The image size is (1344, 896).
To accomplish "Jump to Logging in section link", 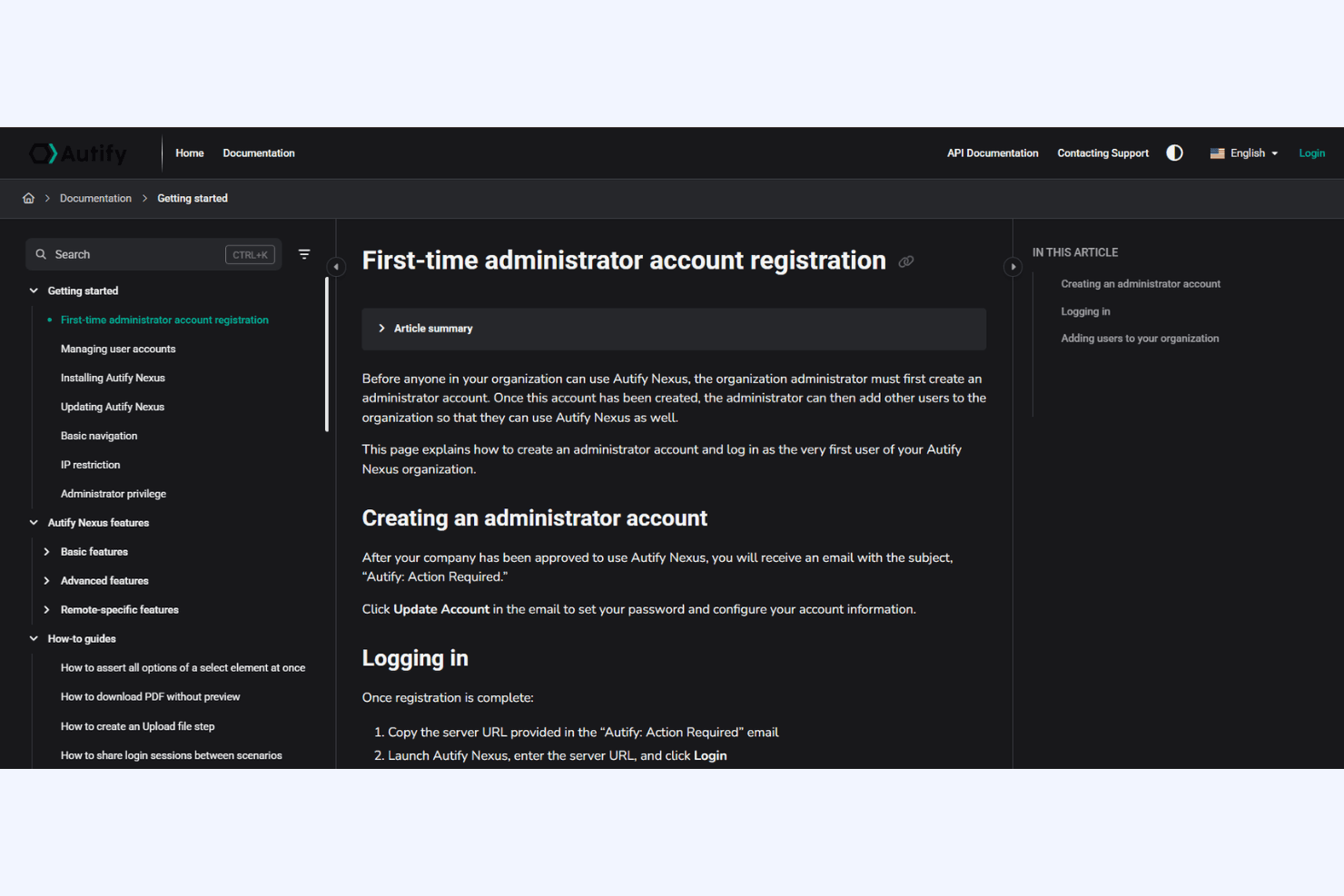I will 1085,311.
